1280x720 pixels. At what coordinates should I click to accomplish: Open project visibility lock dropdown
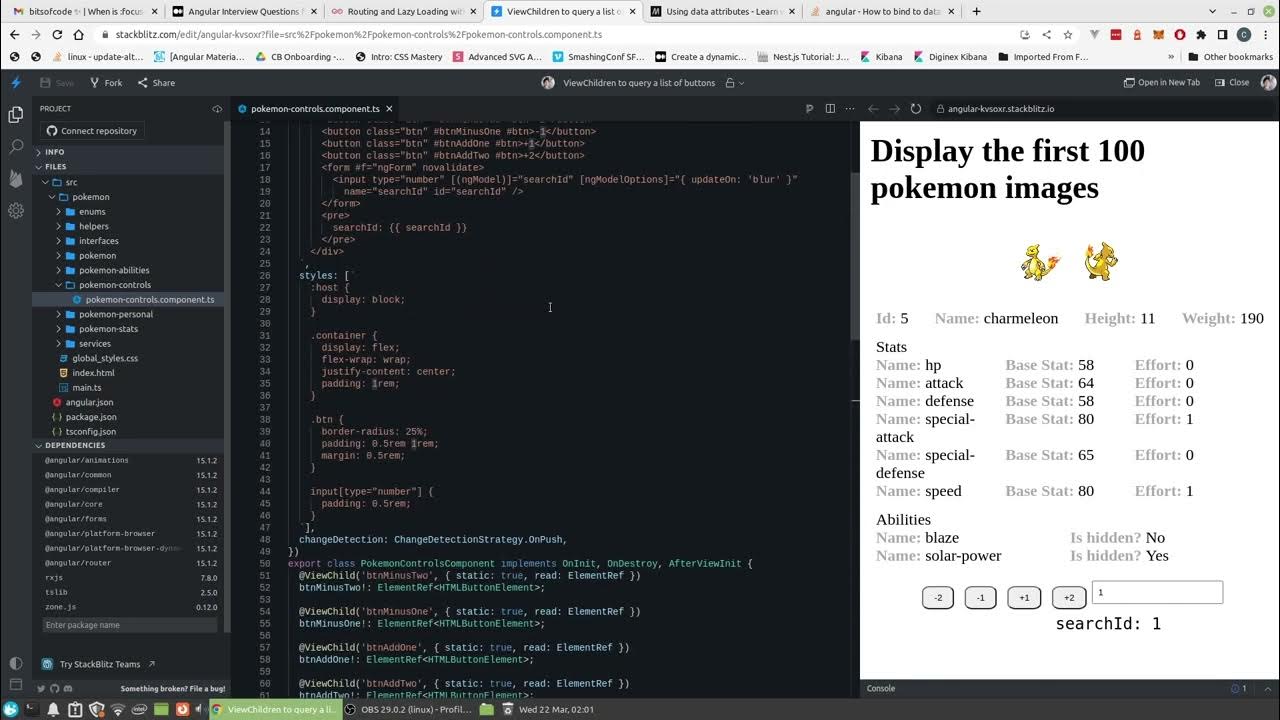735,83
